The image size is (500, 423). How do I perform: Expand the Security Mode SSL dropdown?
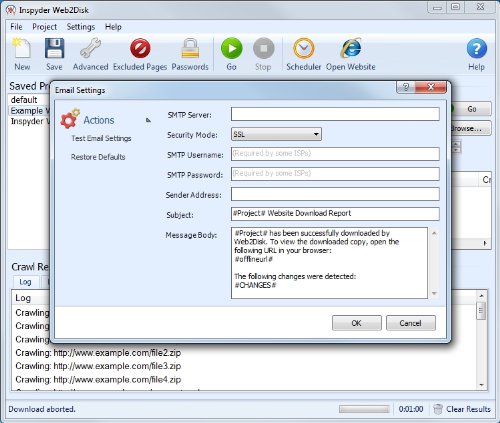click(276, 134)
